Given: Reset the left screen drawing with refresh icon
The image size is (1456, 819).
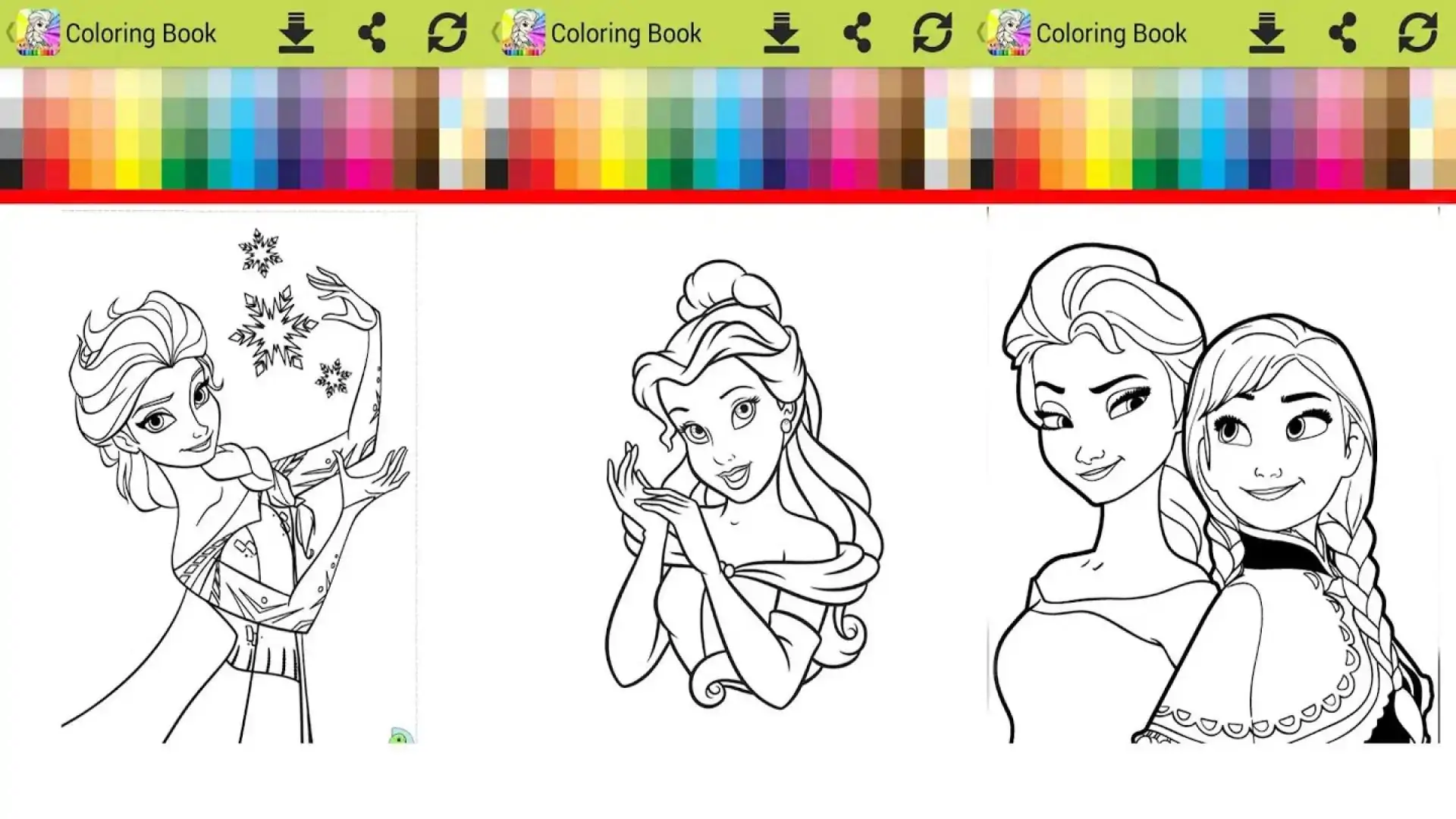Looking at the screenshot, I should tap(447, 33).
